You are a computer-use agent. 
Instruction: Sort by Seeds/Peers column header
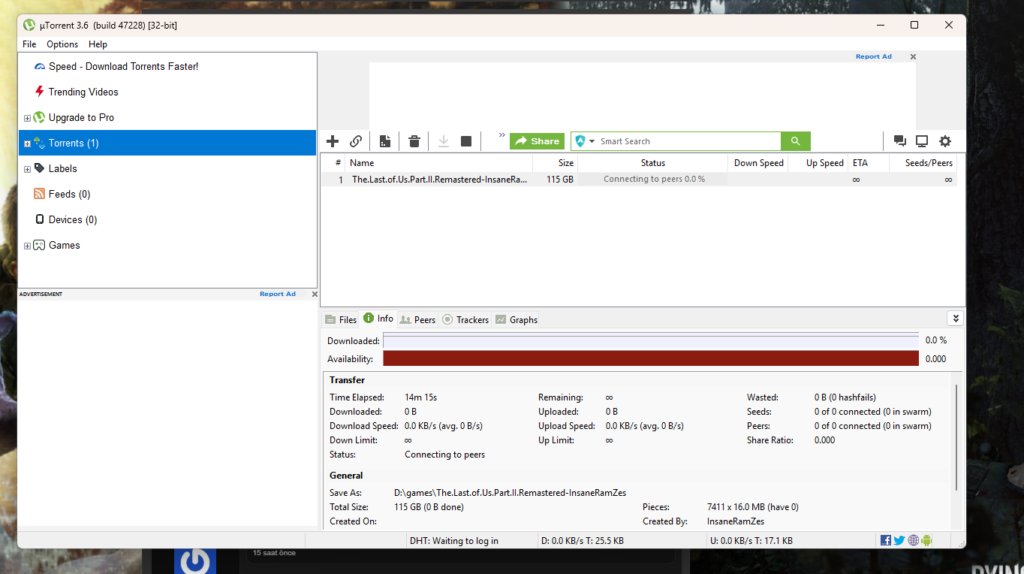924,163
